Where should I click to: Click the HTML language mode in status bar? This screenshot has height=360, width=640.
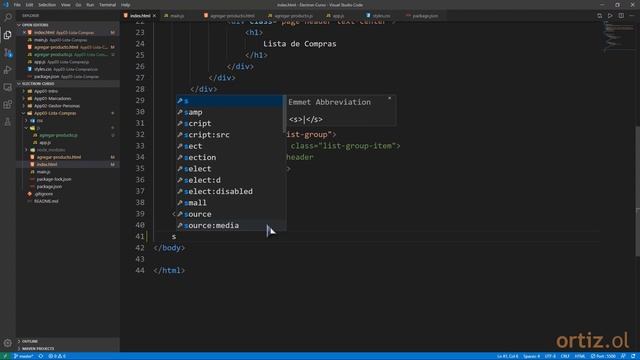point(580,356)
